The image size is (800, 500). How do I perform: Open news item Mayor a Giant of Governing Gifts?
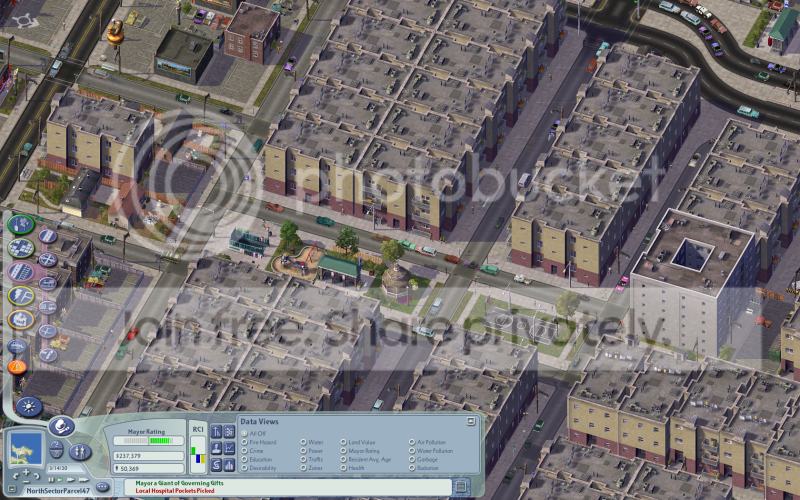point(179,483)
